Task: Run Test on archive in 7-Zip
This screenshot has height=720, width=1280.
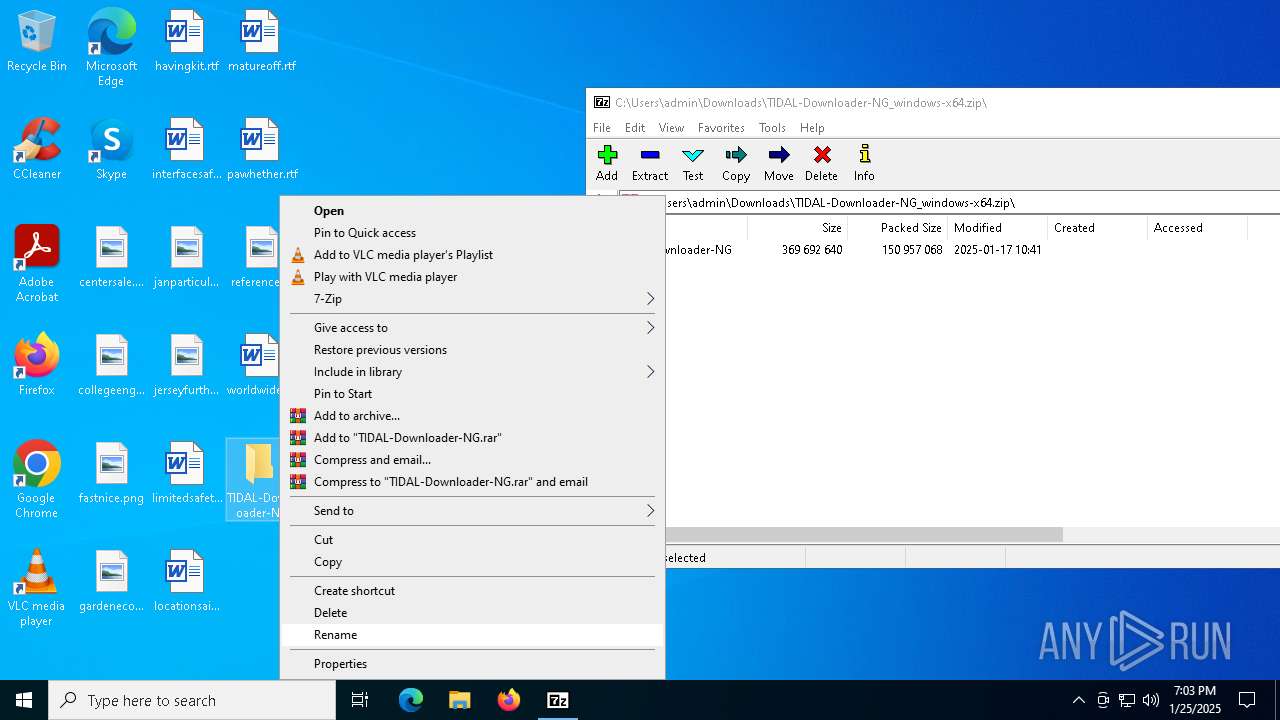Action: pos(693,164)
